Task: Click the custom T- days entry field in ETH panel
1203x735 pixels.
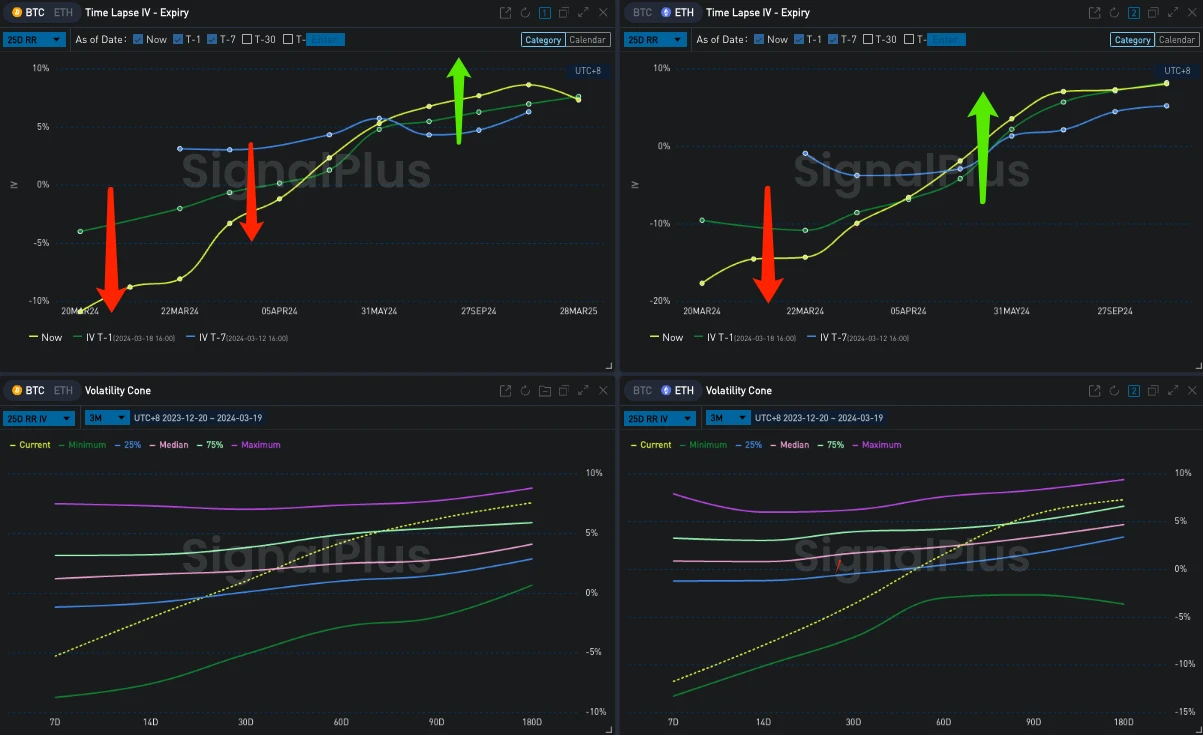Action: [x=945, y=40]
